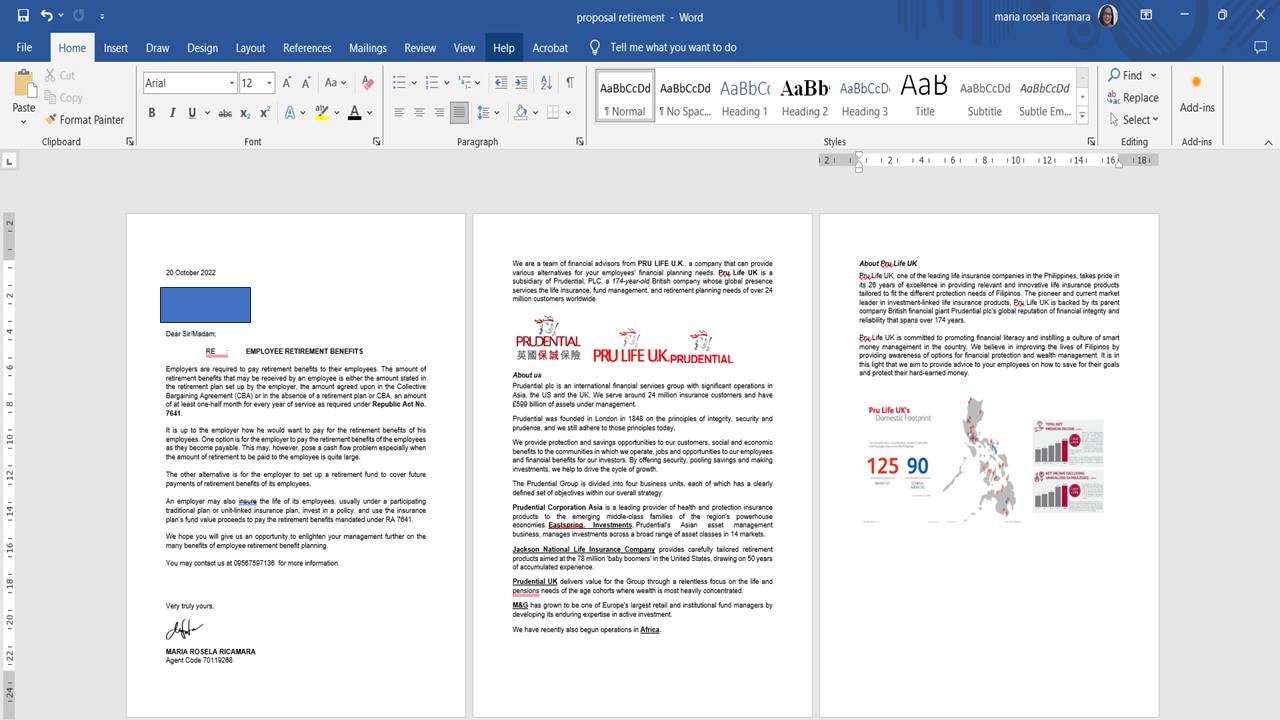Viewport: 1280px width, 720px height.
Task: Cut the selection with scissors icon
Action: point(59,75)
